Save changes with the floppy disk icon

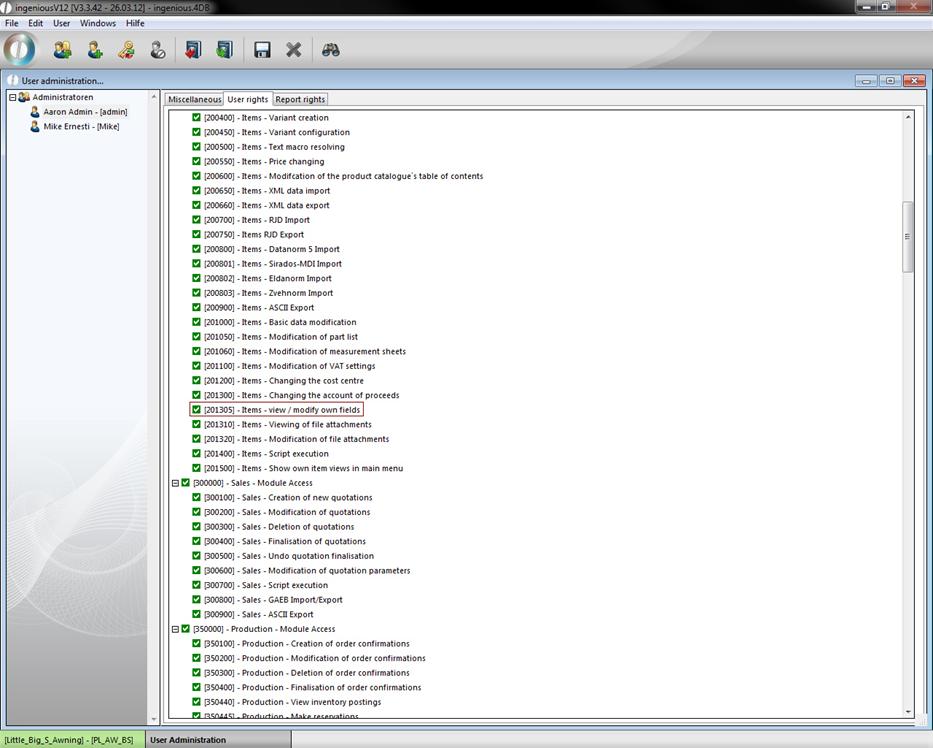(x=262, y=50)
